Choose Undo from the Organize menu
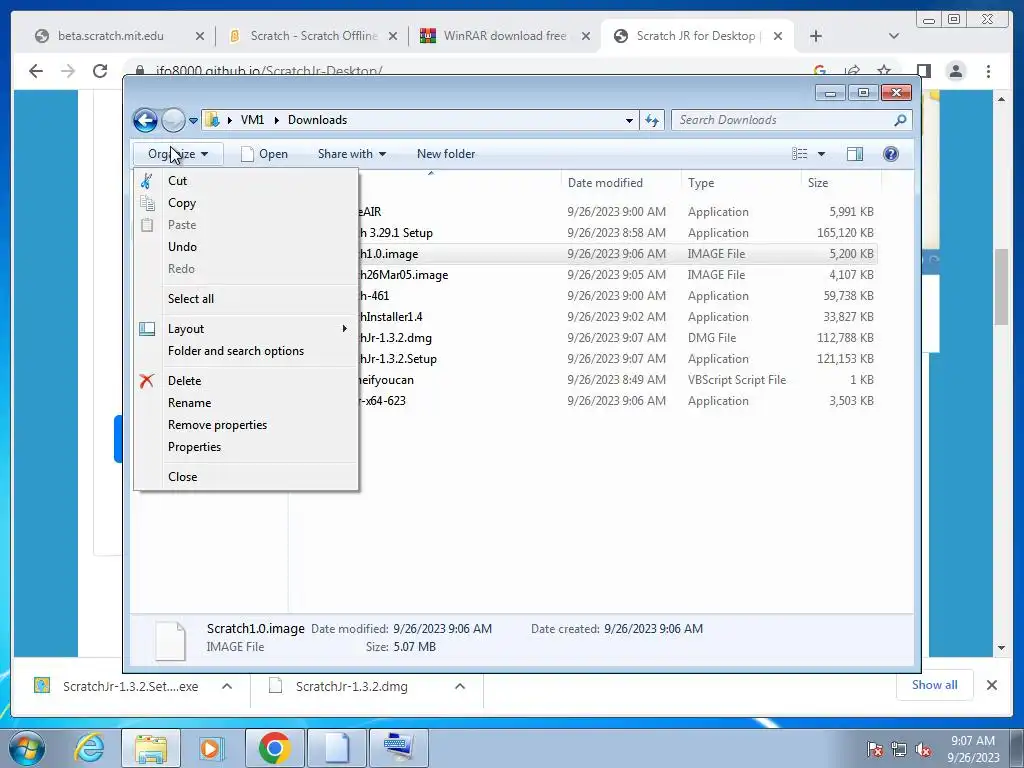1024x768 pixels. pos(246,247)
